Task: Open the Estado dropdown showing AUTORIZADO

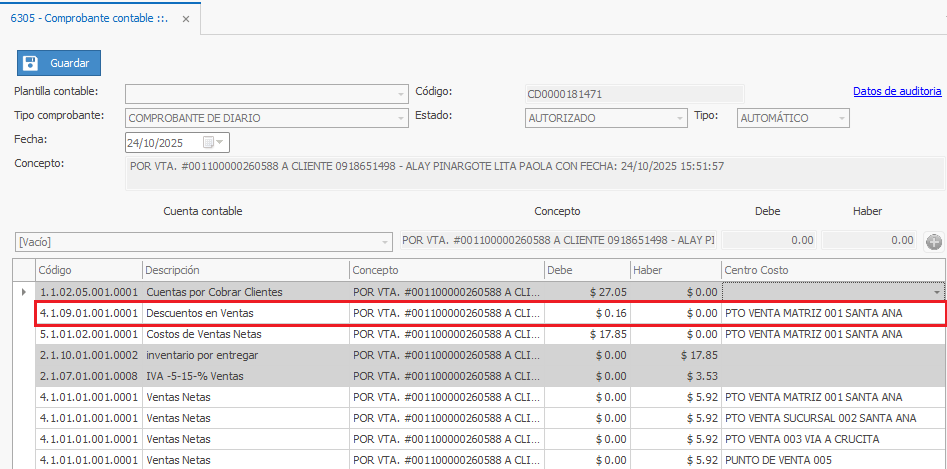Action: [680, 118]
